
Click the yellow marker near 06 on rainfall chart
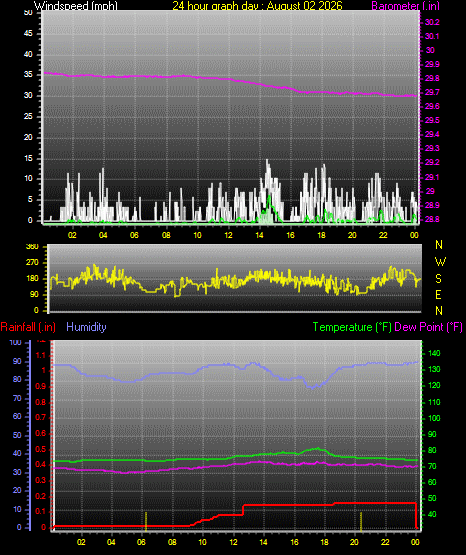click(146, 521)
